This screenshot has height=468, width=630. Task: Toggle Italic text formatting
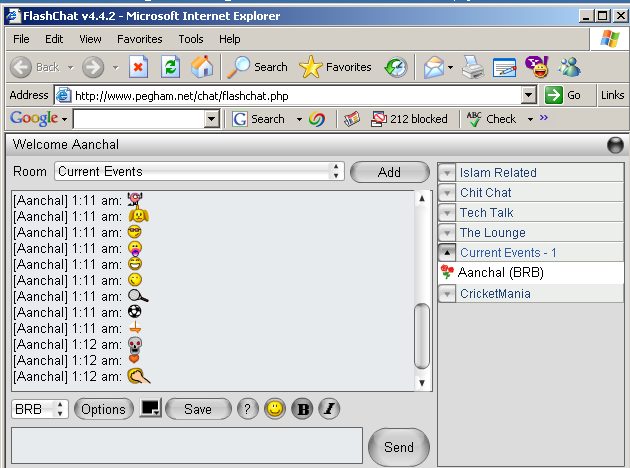pos(329,409)
